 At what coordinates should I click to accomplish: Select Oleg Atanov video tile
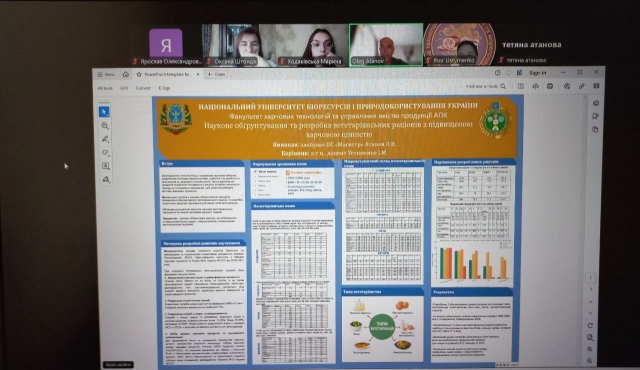[x=386, y=44]
